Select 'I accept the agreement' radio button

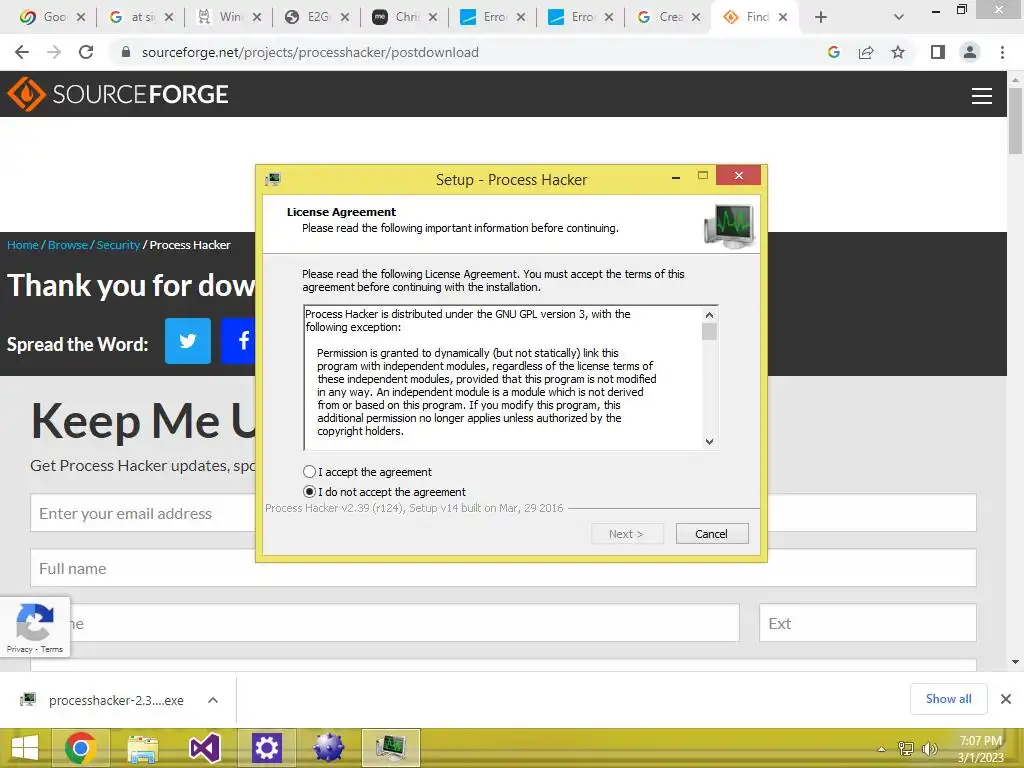click(x=310, y=472)
